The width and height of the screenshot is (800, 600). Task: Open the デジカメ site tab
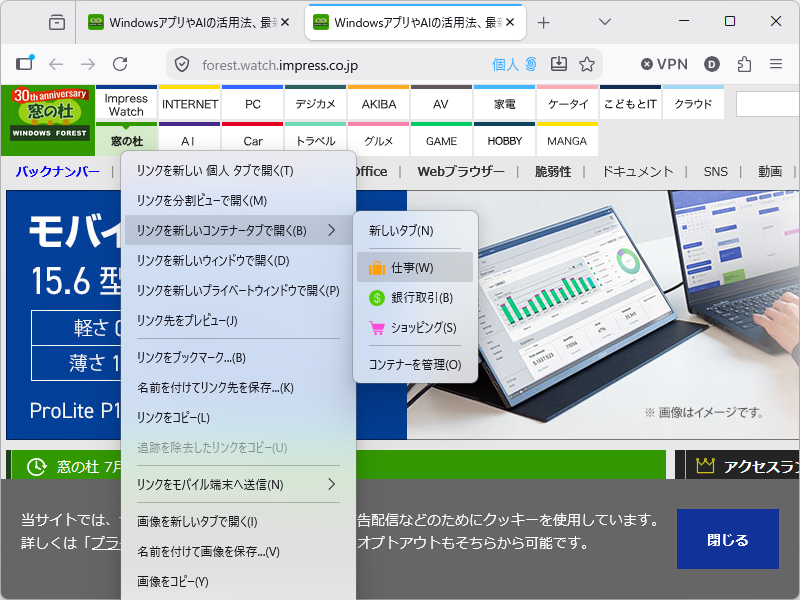pos(316,104)
